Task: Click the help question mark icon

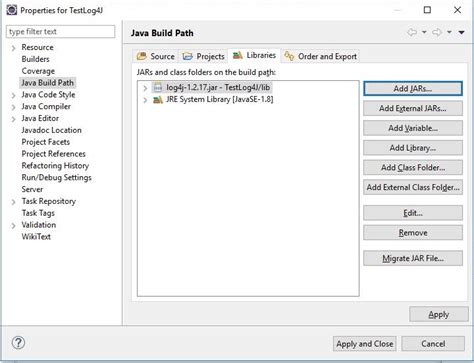Action: (18, 342)
